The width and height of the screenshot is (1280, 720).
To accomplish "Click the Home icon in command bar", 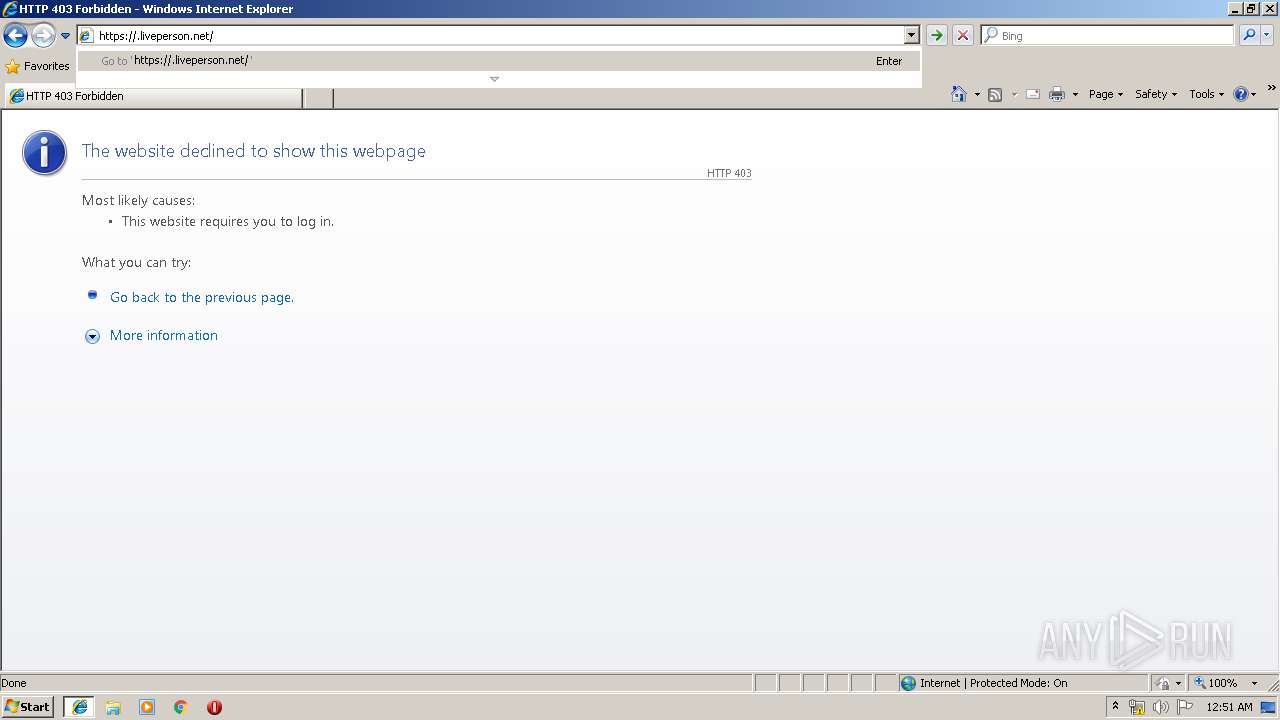I will pyautogui.click(x=958, y=94).
